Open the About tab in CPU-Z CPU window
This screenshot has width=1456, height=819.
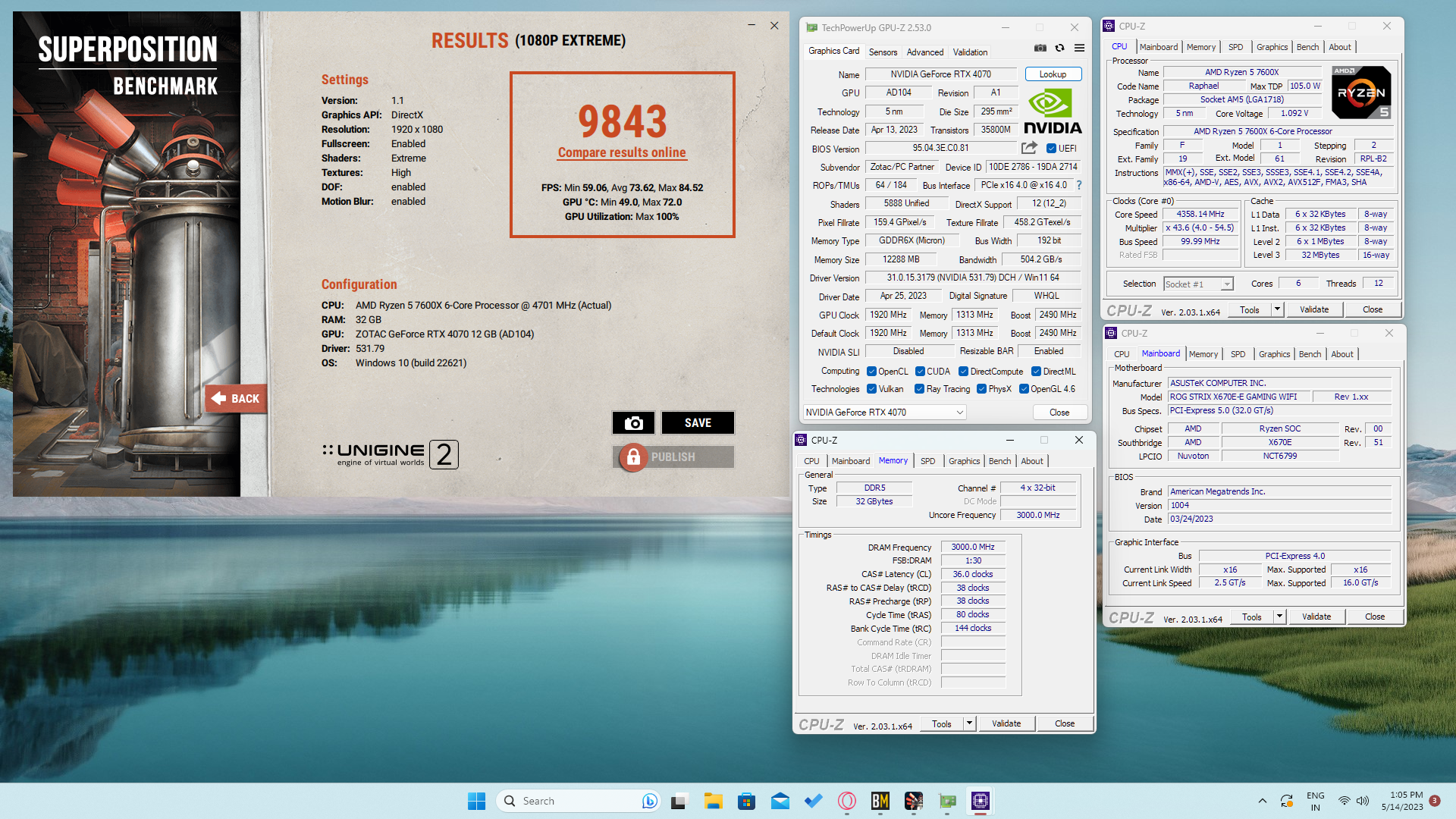(x=1340, y=47)
